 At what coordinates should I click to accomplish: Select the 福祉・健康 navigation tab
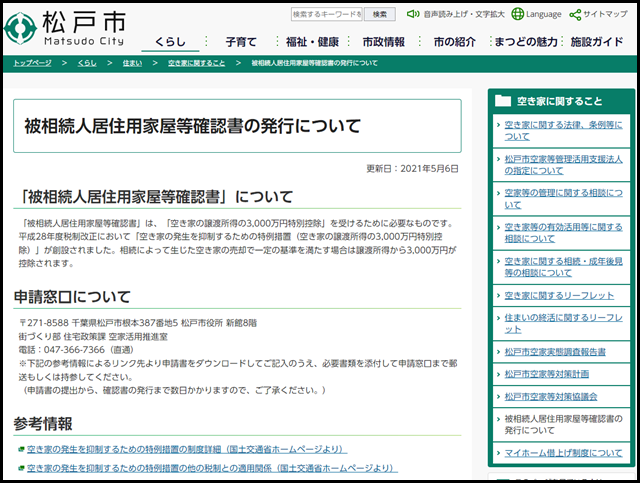point(312,42)
